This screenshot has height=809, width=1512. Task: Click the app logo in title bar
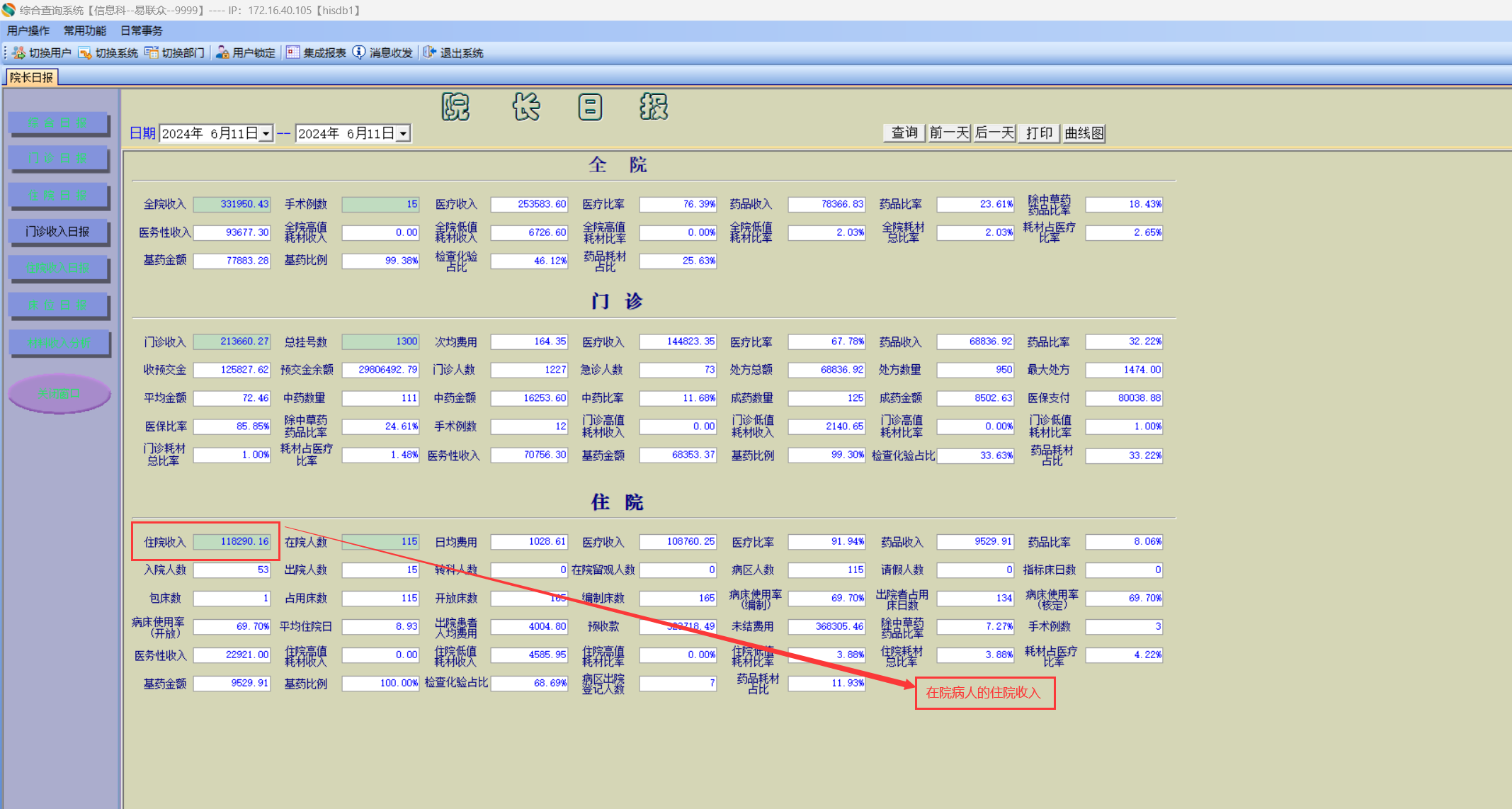(8, 10)
